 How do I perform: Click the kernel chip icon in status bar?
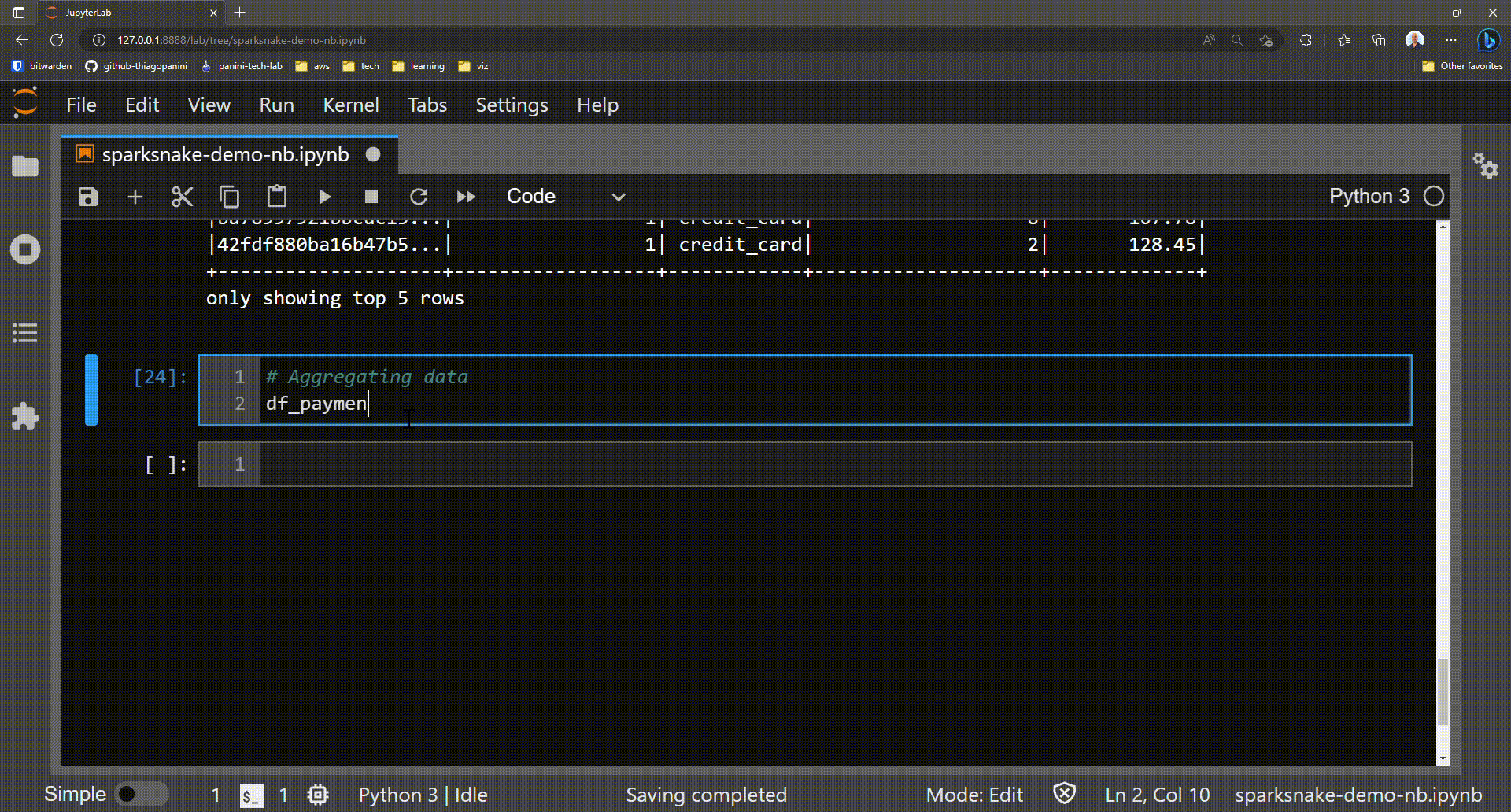318,795
